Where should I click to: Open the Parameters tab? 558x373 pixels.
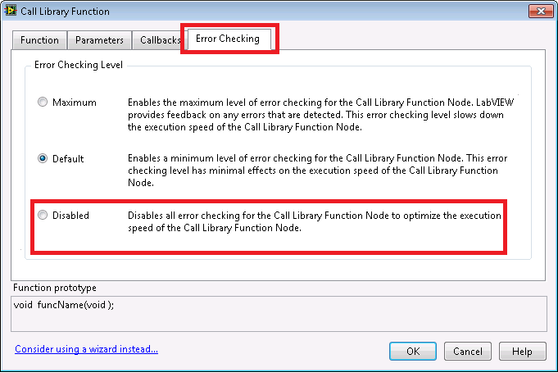pyautogui.click(x=99, y=40)
